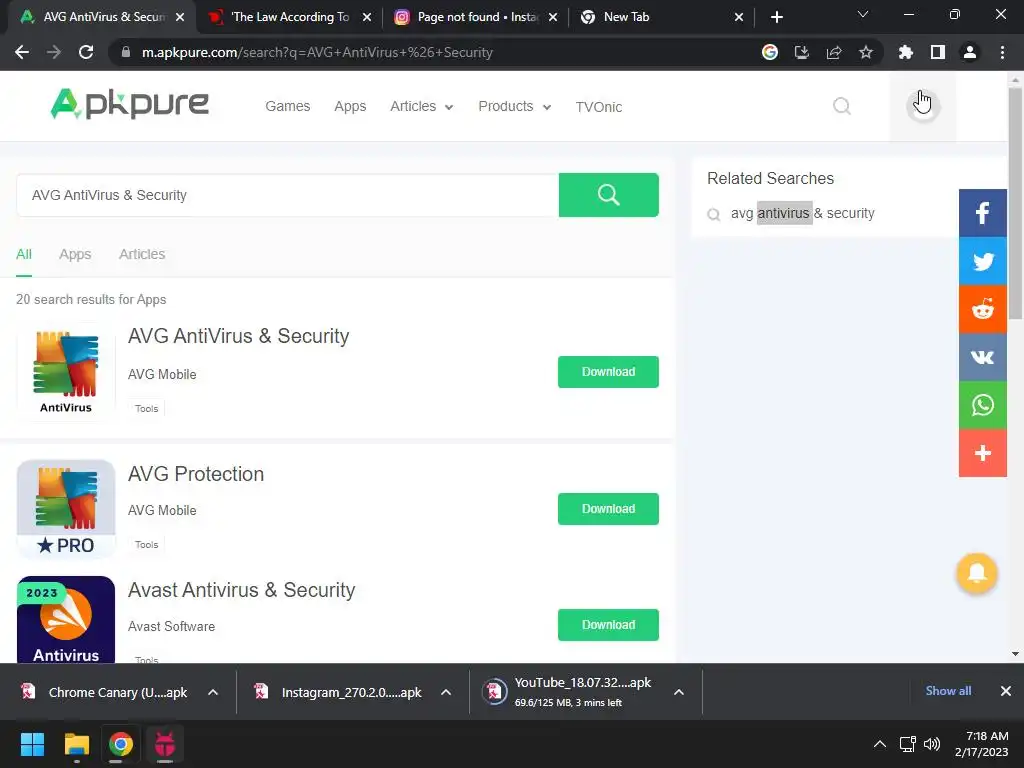
Task: Open the Games menu
Action: pyautogui.click(x=287, y=106)
